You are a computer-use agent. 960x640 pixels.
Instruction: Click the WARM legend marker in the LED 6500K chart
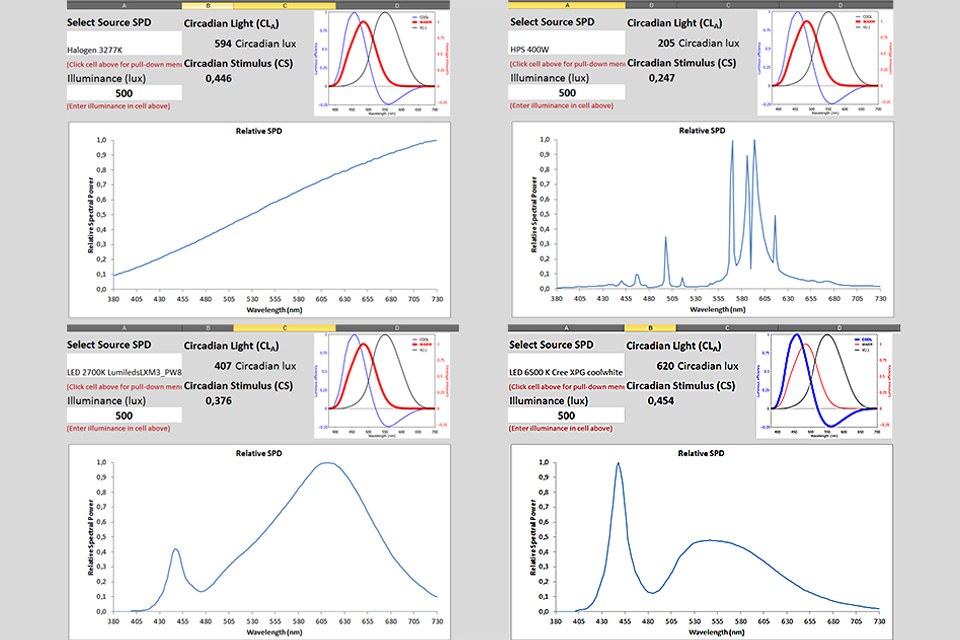(858, 344)
